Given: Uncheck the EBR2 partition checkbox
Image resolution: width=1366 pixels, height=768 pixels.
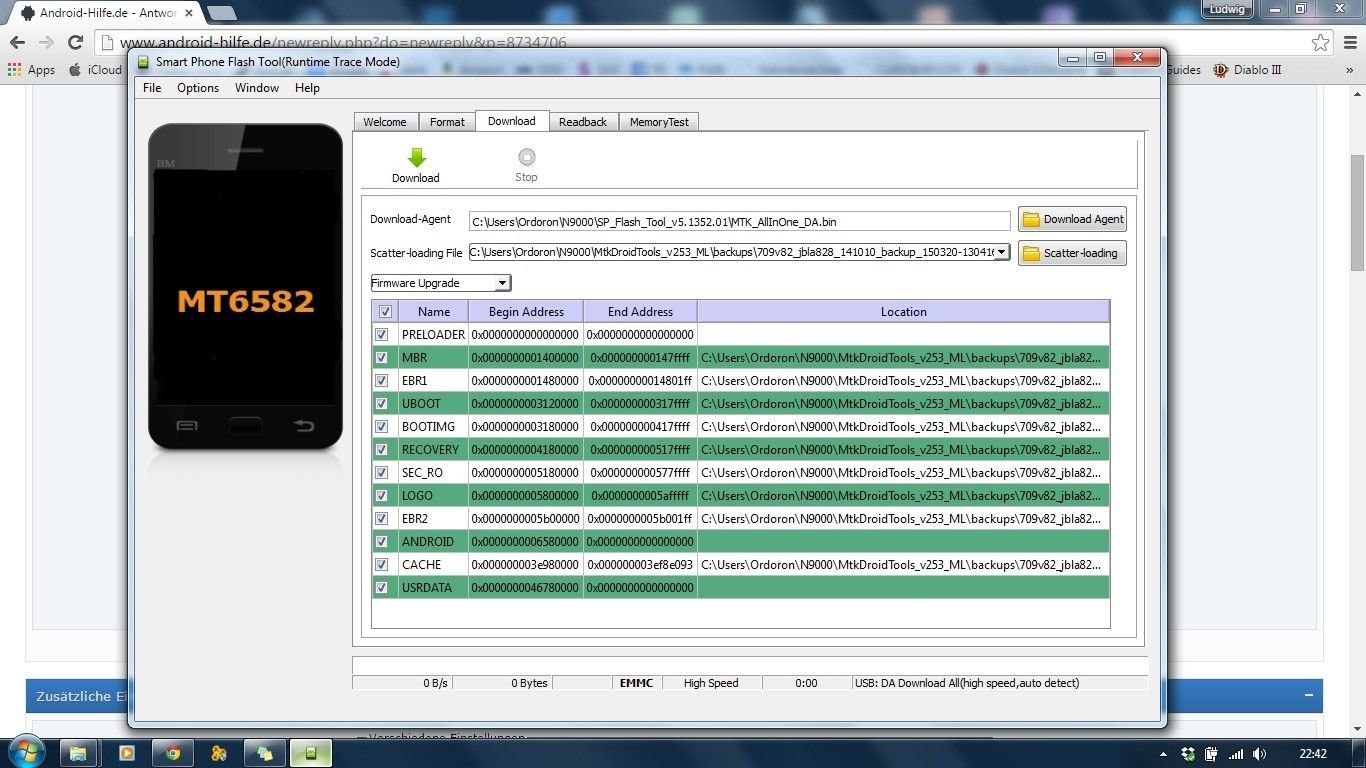Looking at the screenshot, I should click(381, 519).
